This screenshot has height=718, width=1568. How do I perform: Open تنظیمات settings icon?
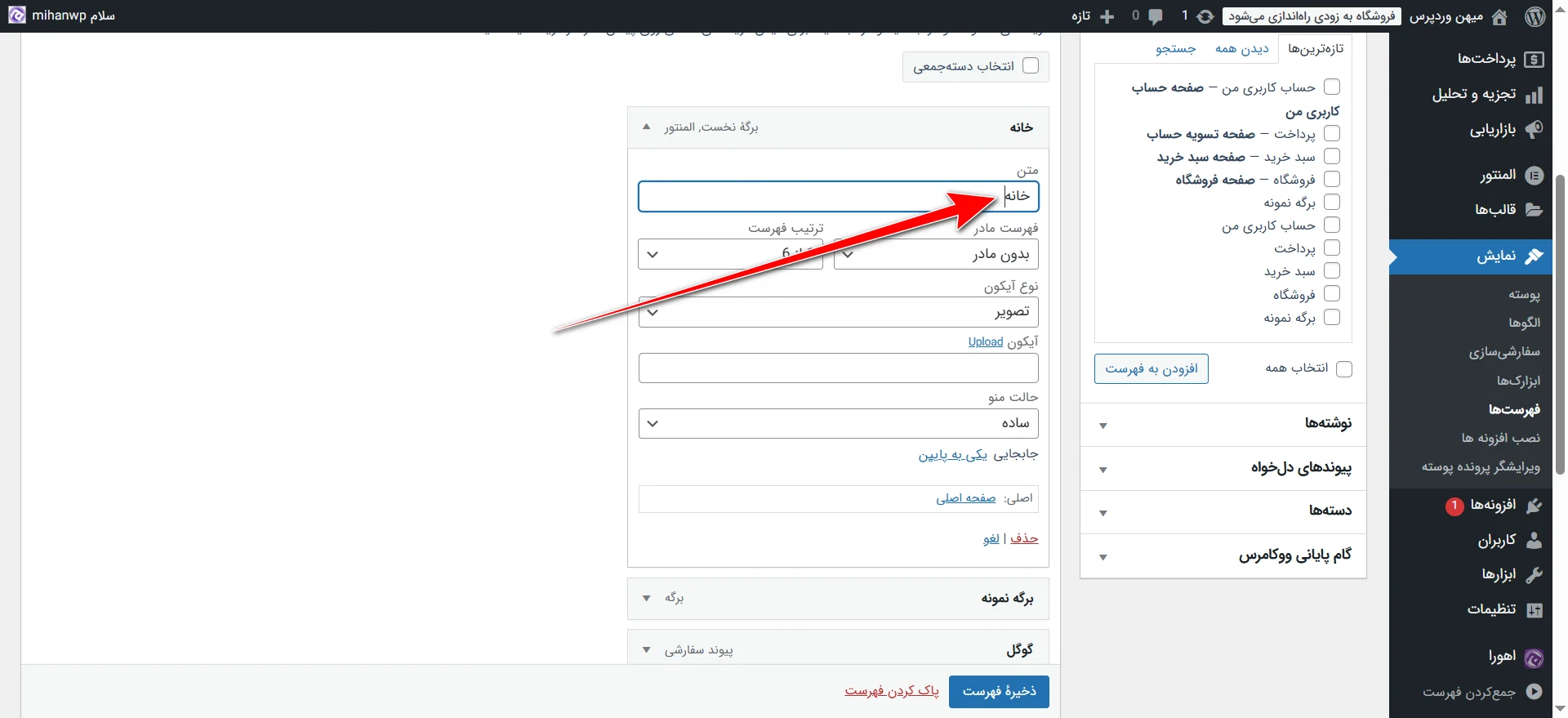1535,609
